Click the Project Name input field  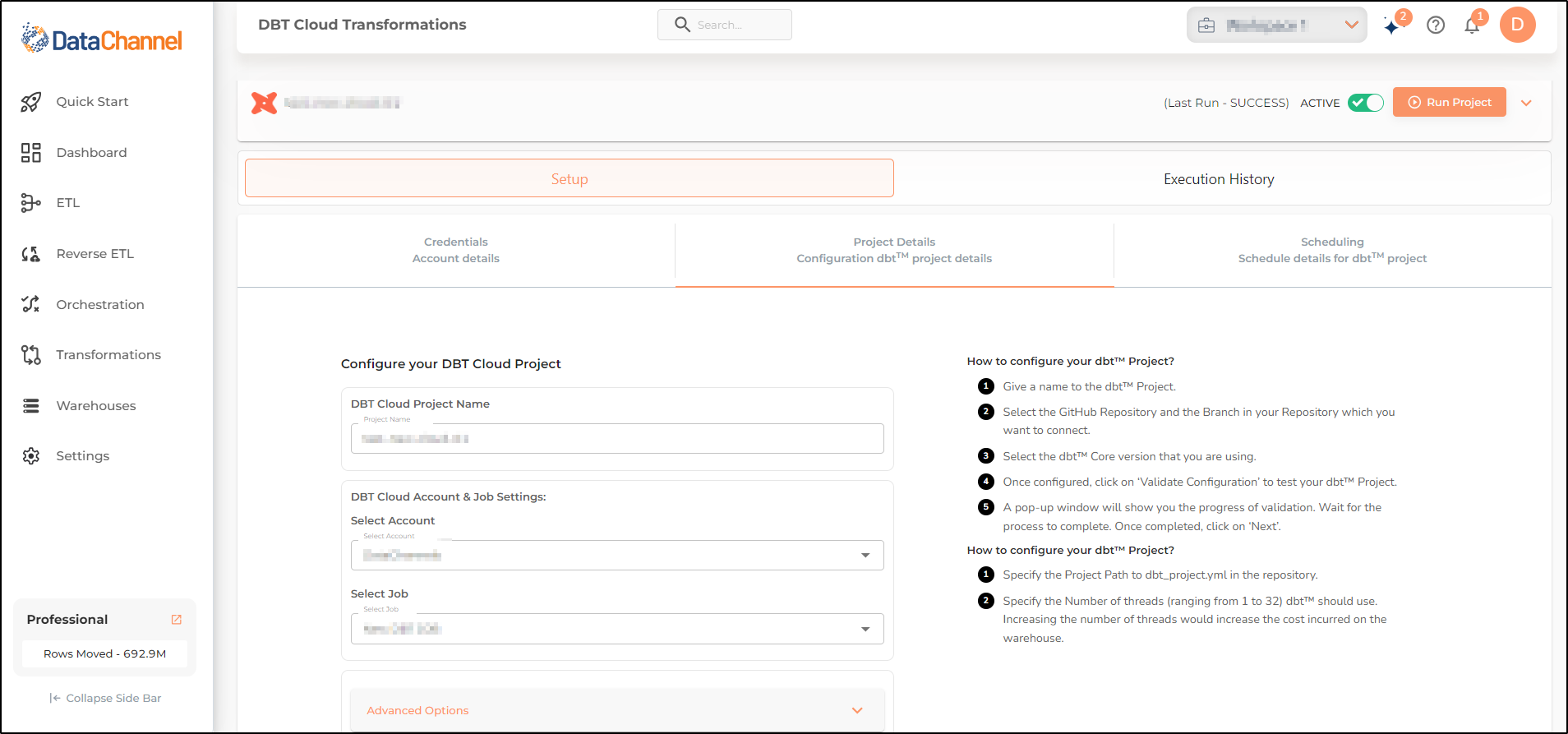coord(617,439)
